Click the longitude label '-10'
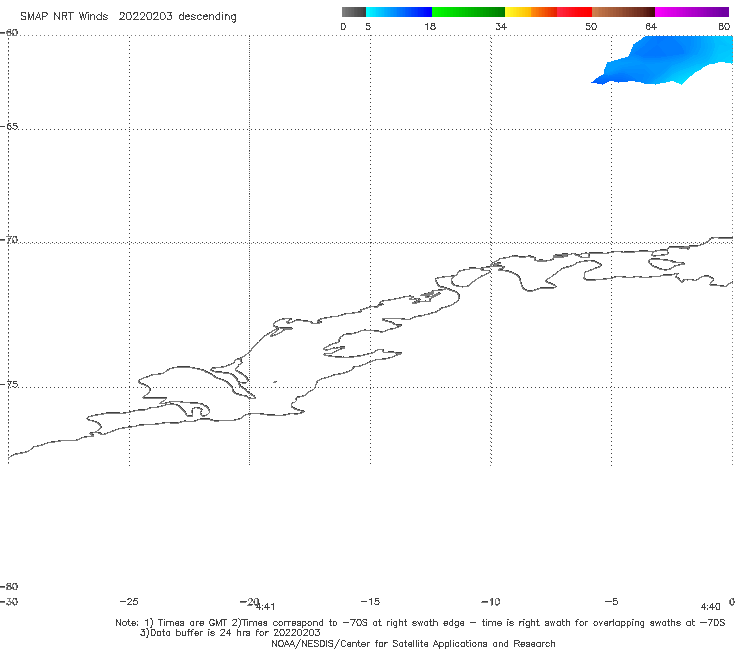 pyautogui.click(x=490, y=601)
